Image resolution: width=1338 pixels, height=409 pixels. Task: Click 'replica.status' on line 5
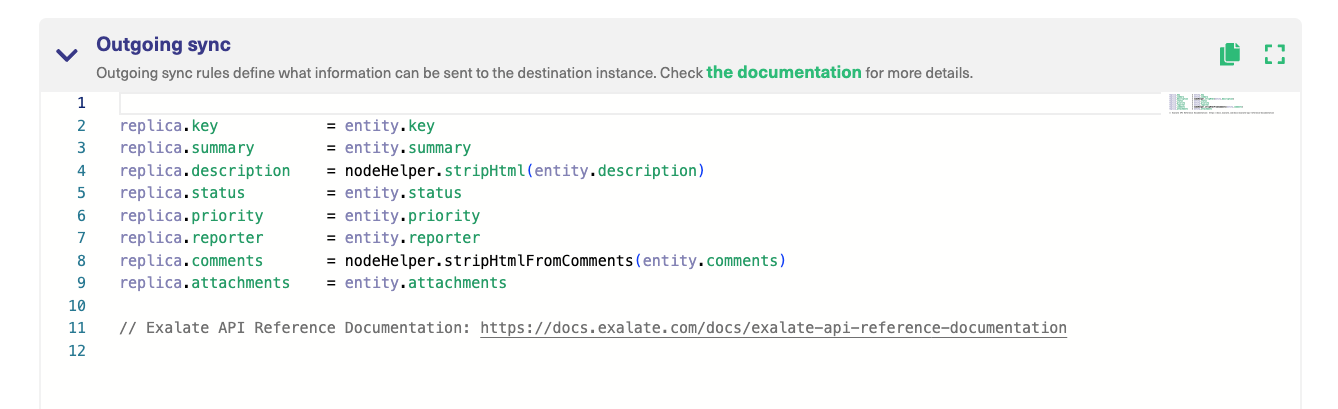[182, 193]
